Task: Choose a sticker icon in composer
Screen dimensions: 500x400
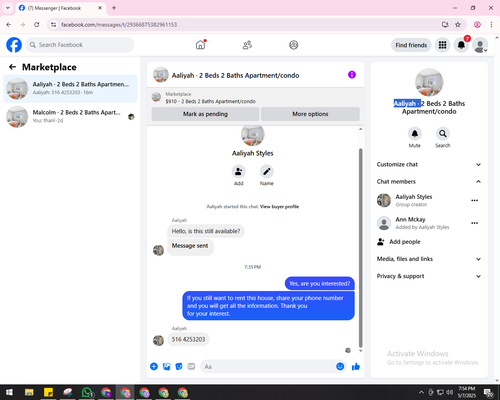Action: (179, 367)
